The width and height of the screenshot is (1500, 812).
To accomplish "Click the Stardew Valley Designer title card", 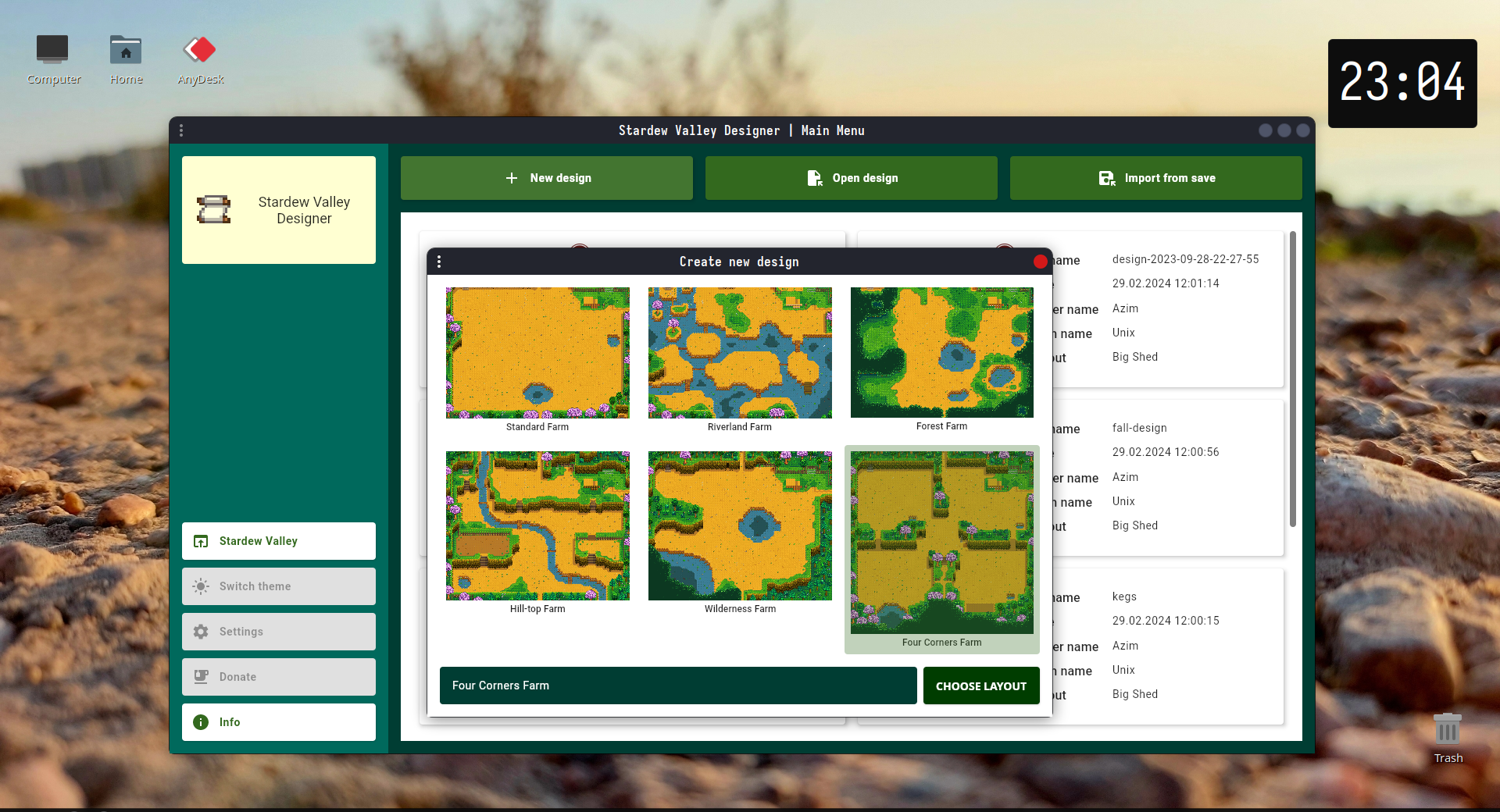I will pos(279,210).
